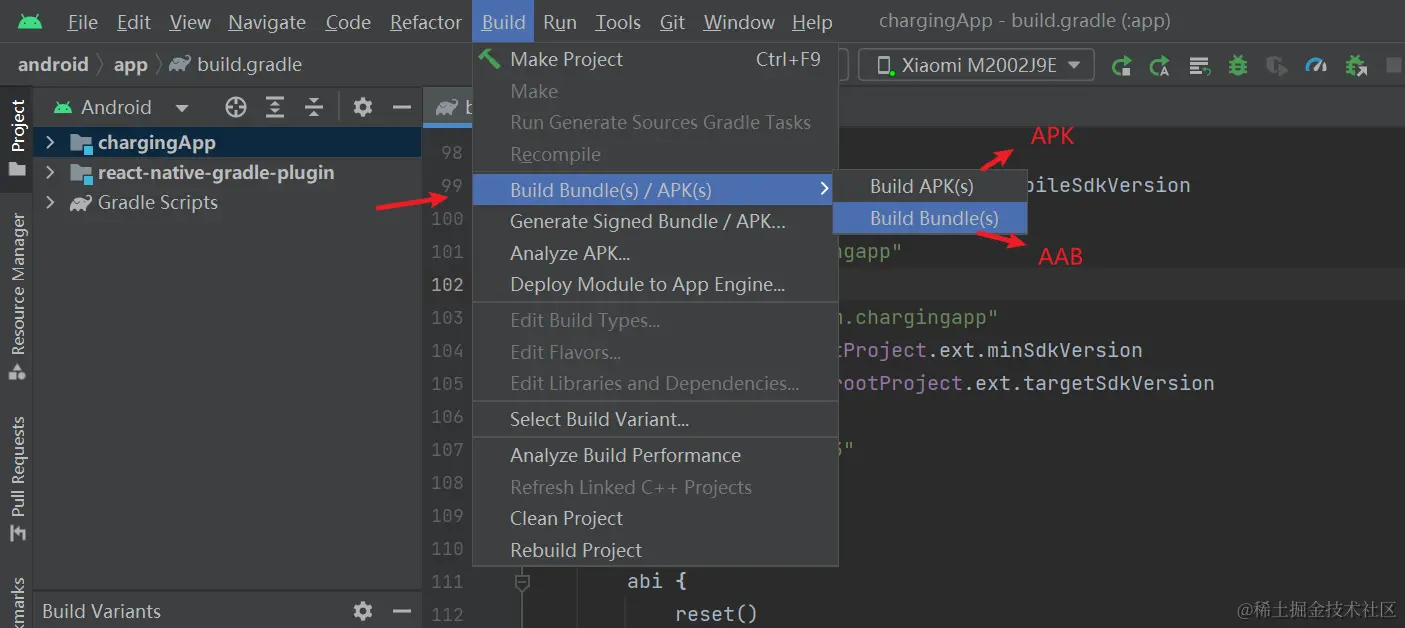Screen dimensions: 1405x628
Task: Click Collapse All in Project panel
Action: (314, 107)
